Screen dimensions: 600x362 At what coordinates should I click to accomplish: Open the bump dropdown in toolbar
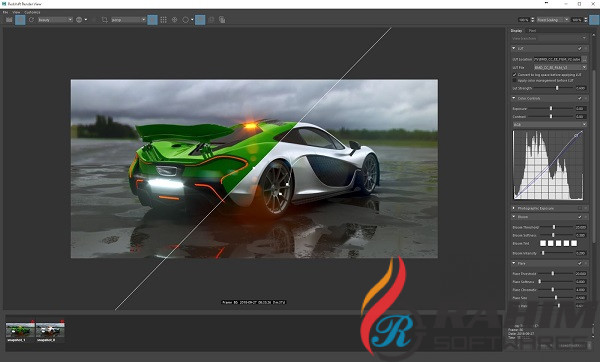tap(128, 20)
